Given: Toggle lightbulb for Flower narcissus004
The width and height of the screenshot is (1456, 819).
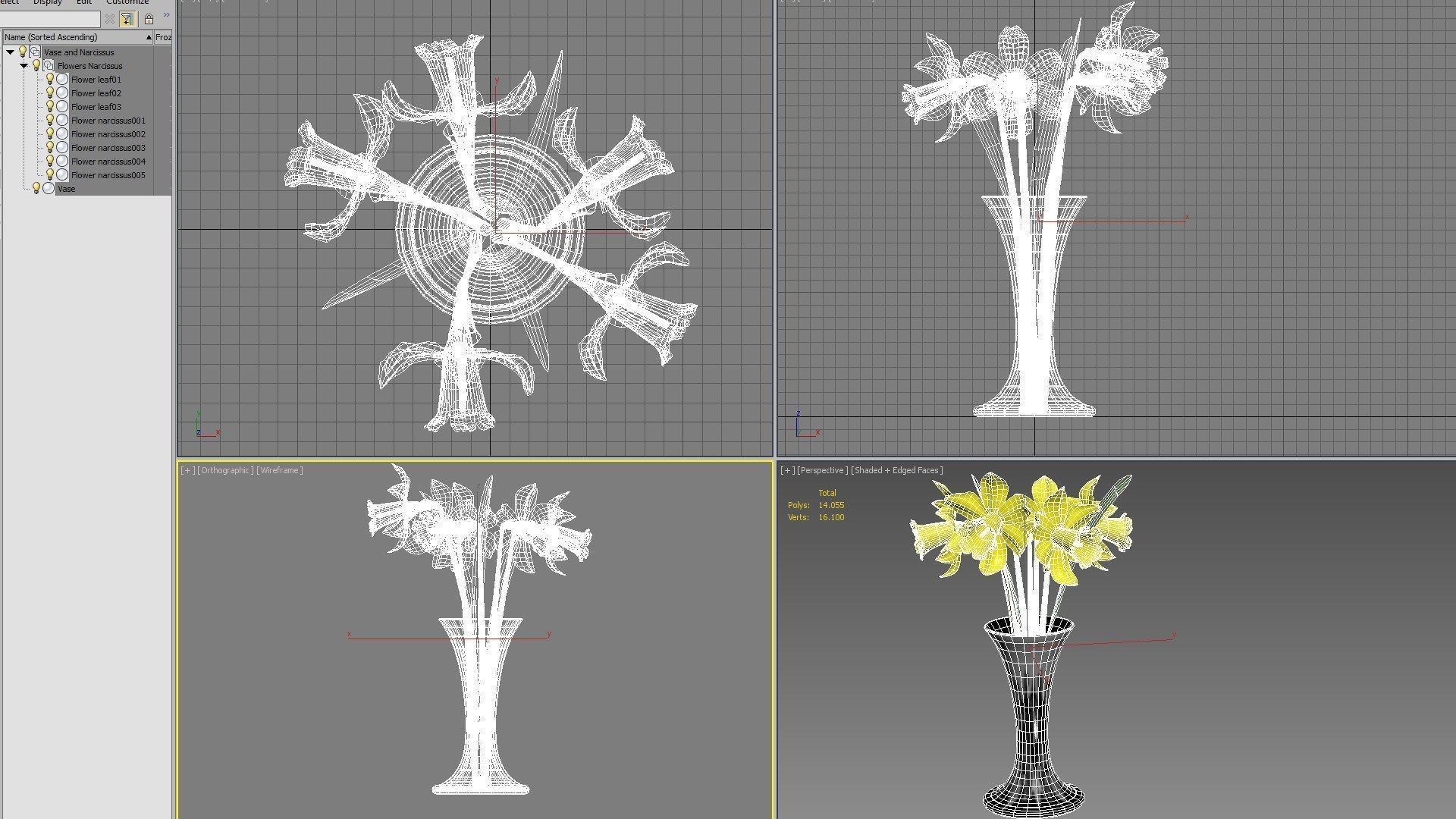Looking at the screenshot, I should click(x=50, y=161).
